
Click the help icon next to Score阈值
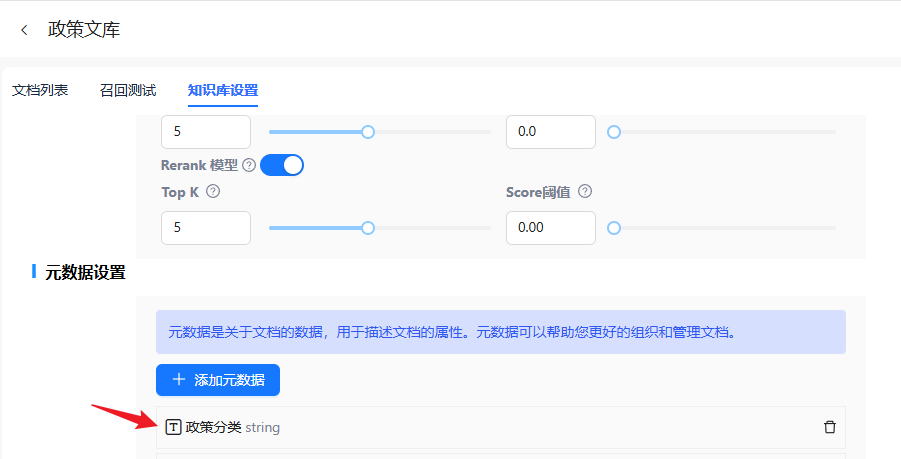coord(585,192)
